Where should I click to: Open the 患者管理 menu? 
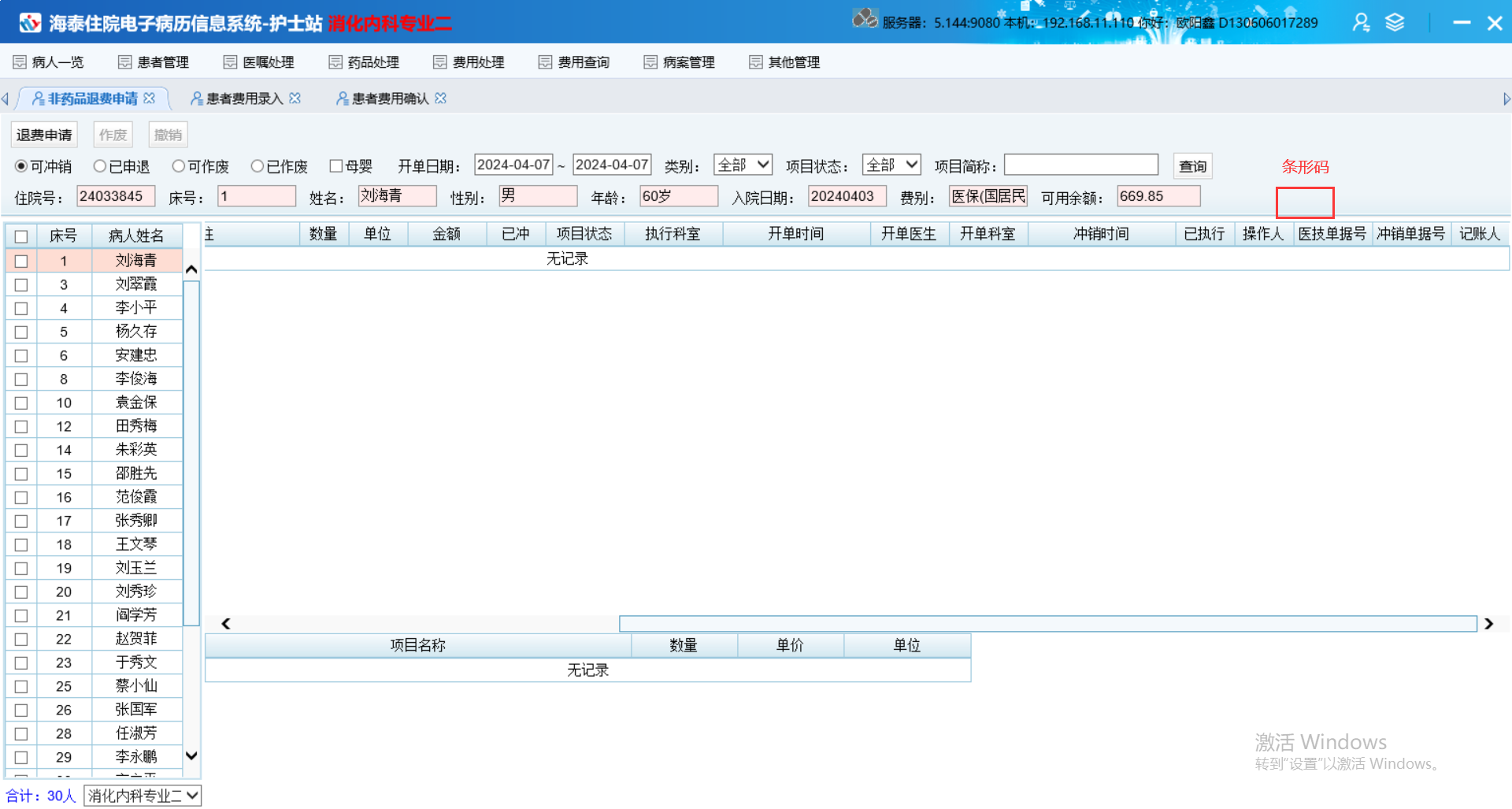click(x=154, y=62)
